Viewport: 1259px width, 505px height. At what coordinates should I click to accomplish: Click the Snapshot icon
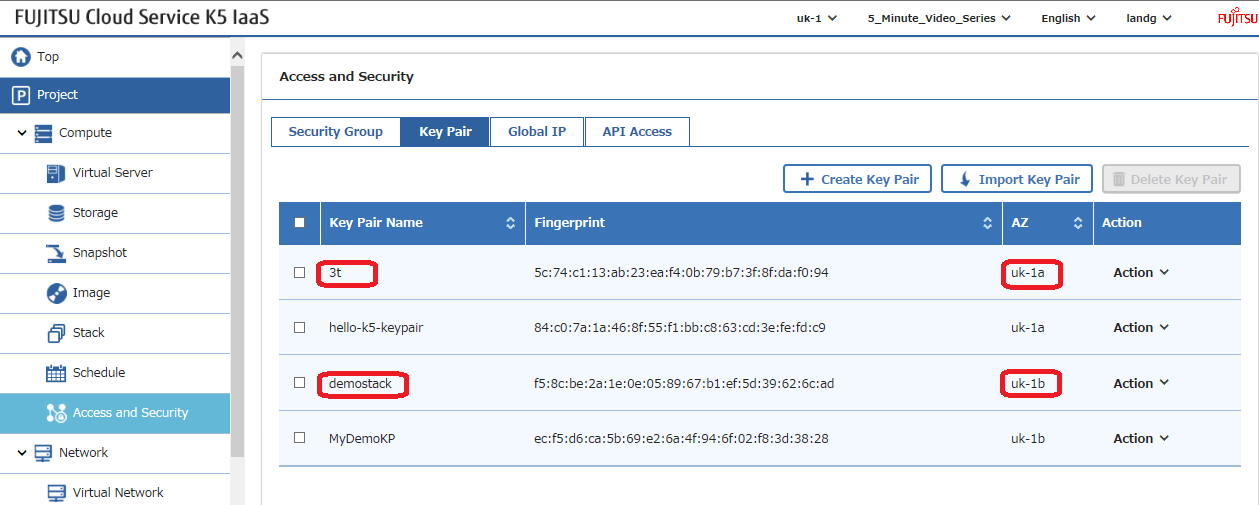click(x=56, y=253)
